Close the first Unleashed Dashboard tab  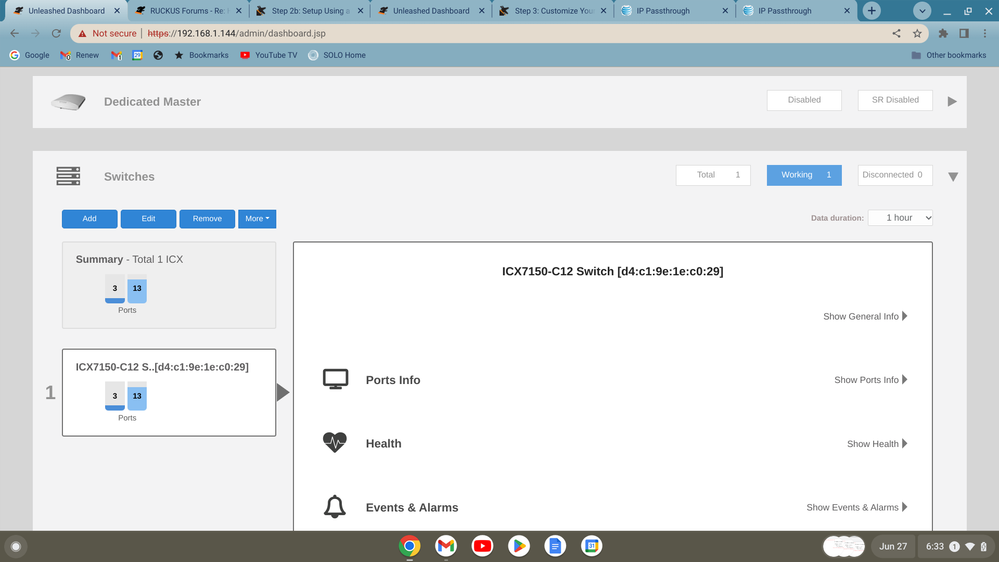click(x=117, y=11)
